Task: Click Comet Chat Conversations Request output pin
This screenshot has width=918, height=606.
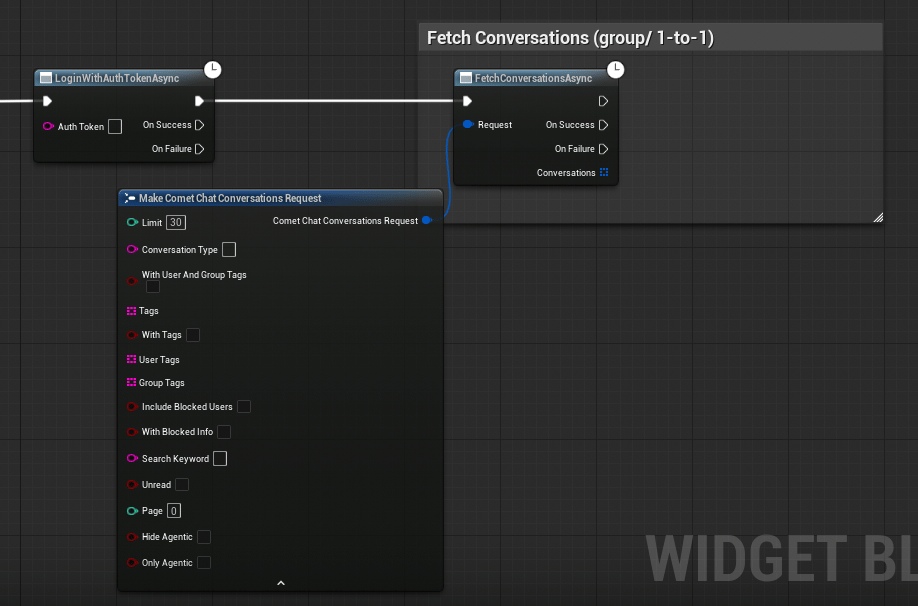Action: click(427, 220)
